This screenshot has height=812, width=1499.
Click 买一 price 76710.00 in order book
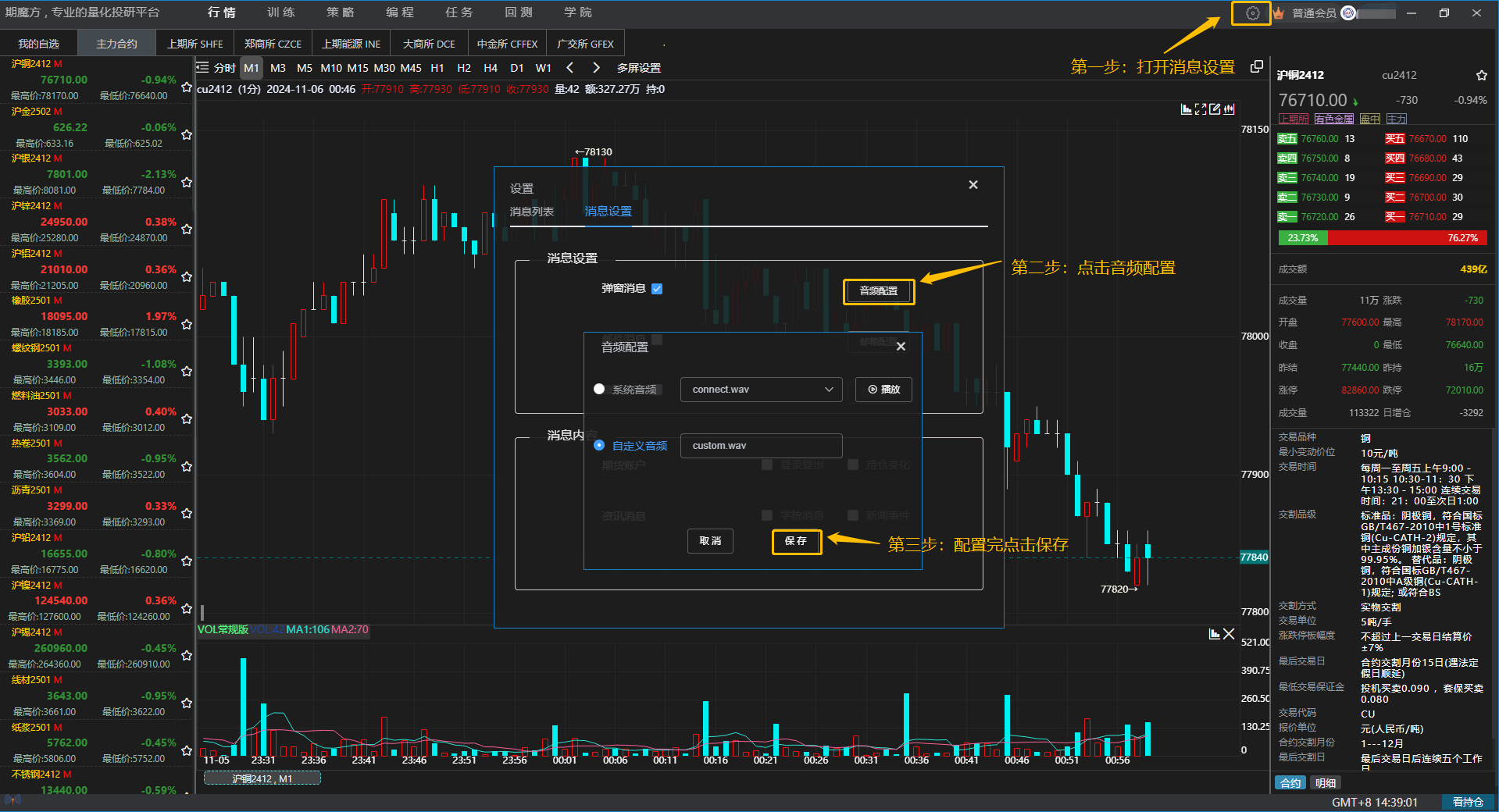(1427, 217)
